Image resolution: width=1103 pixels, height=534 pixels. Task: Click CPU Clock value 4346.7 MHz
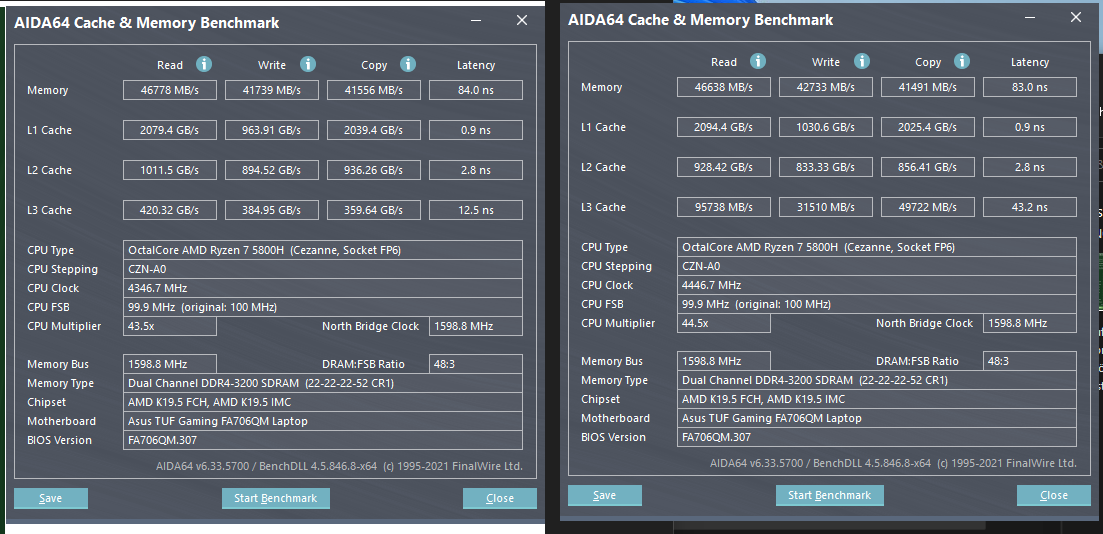tap(322, 288)
